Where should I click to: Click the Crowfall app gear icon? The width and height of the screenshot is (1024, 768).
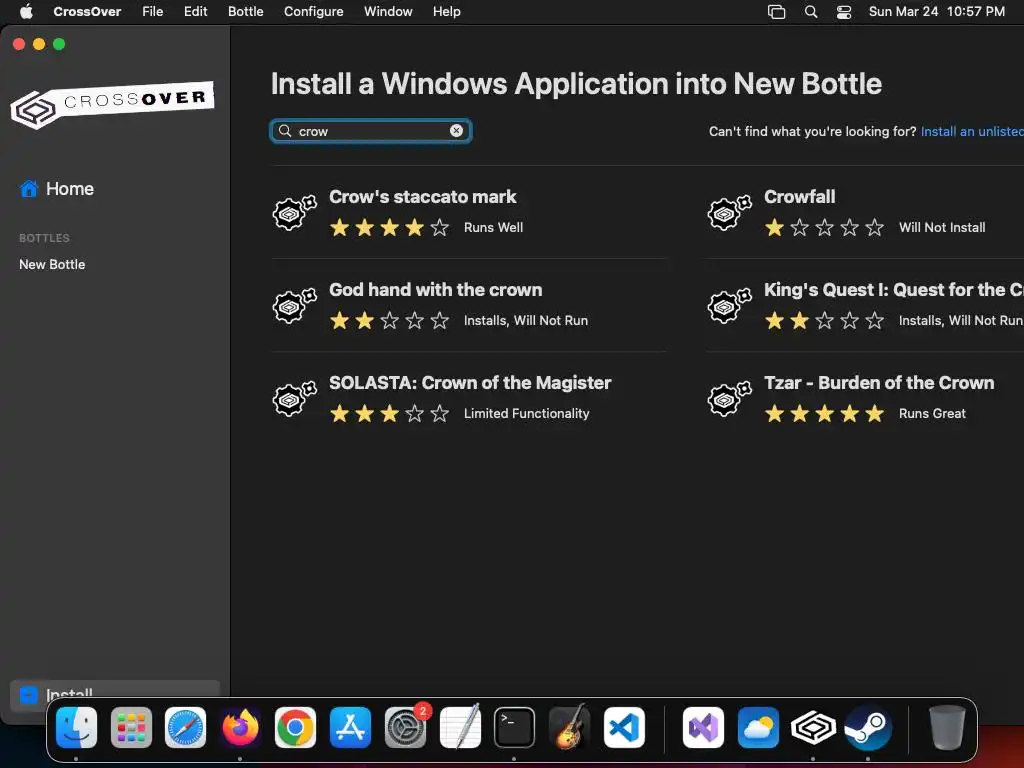click(729, 212)
